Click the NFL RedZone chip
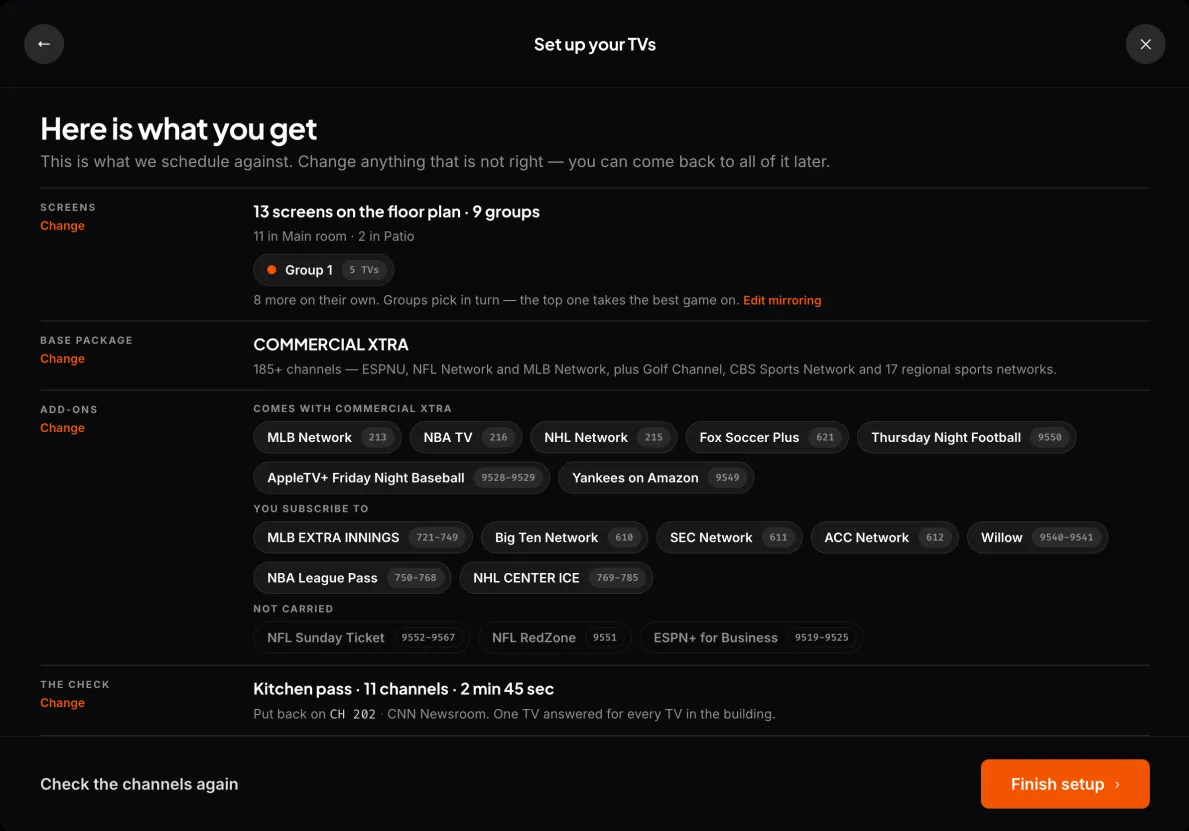1189x831 pixels. click(554, 638)
